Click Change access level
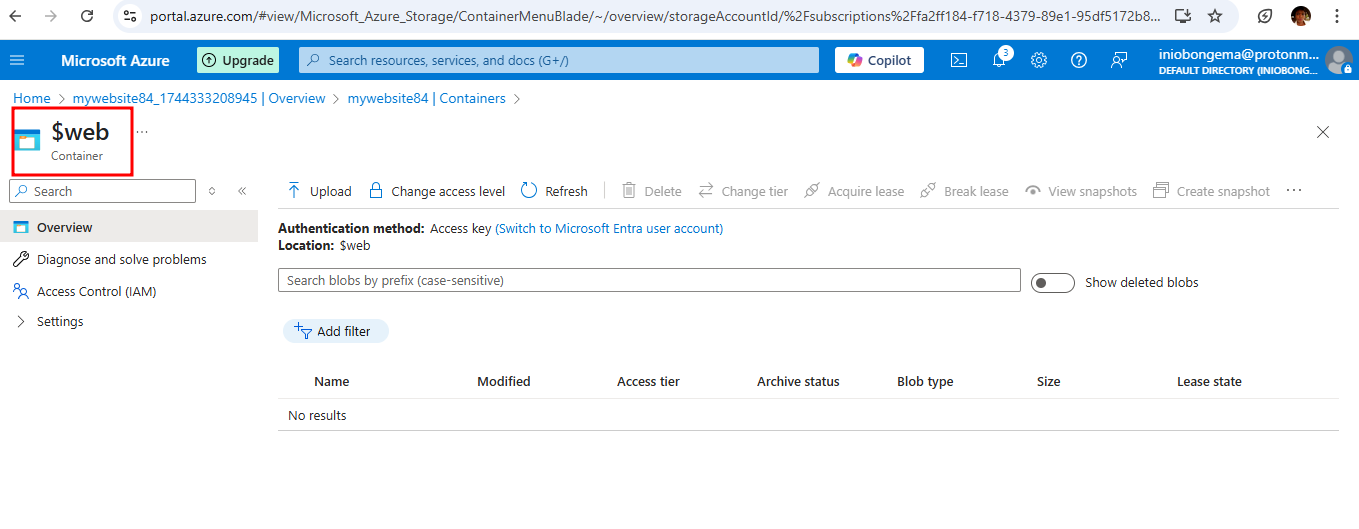Viewport: 1359px width, 529px height. (437, 191)
